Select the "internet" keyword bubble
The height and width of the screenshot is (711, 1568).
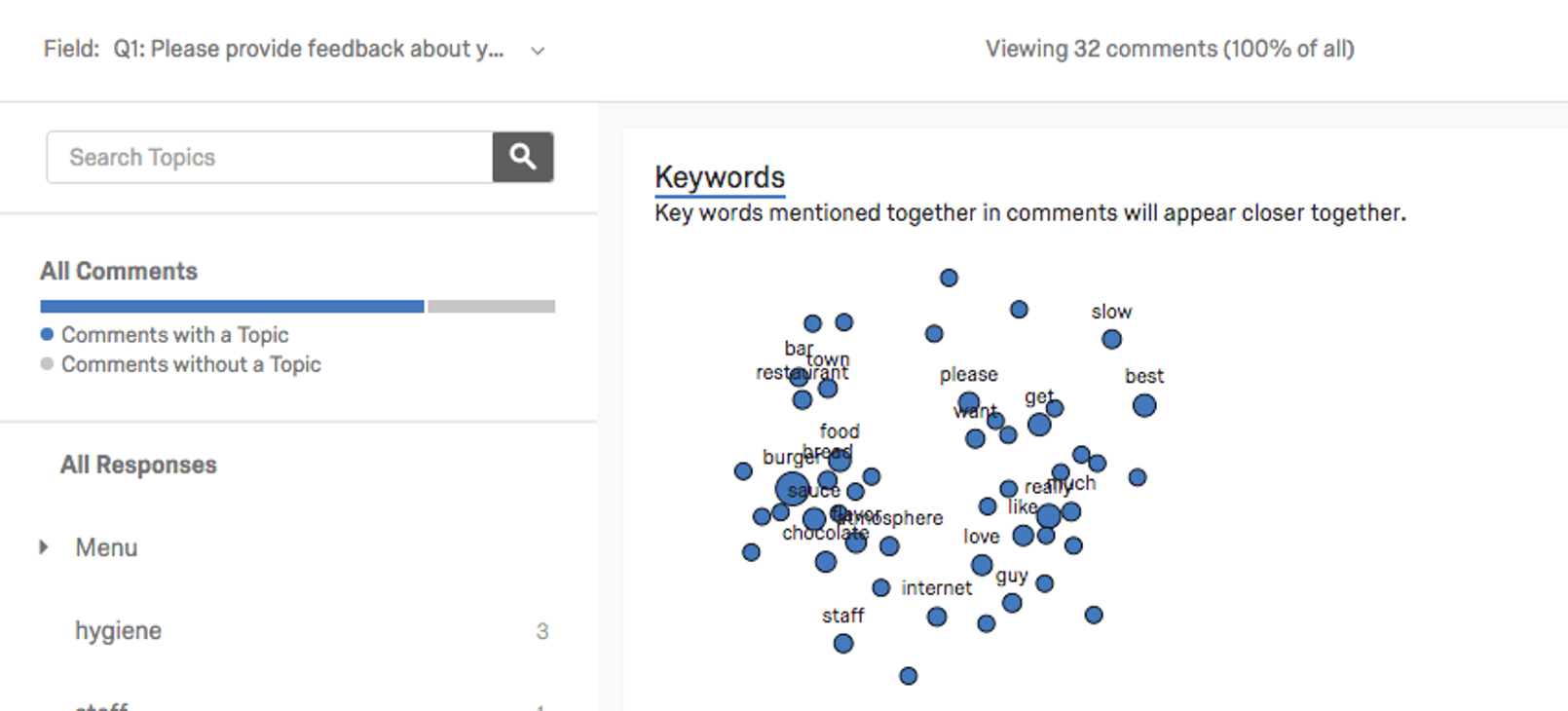coord(880,587)
